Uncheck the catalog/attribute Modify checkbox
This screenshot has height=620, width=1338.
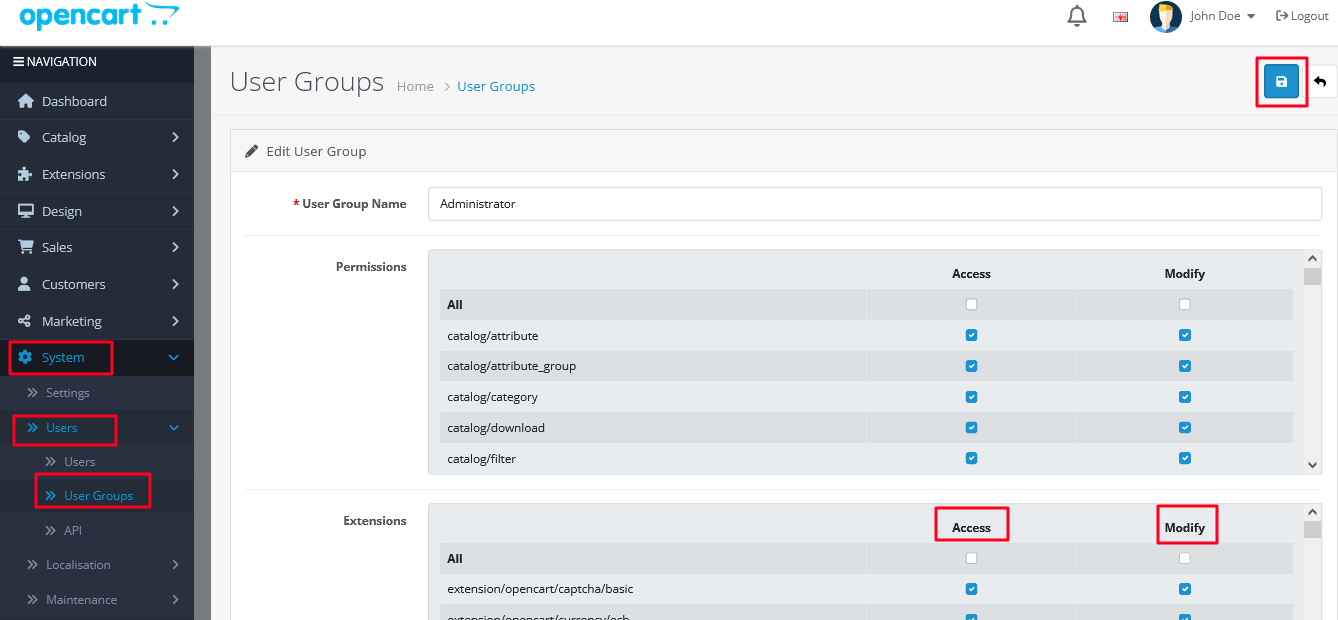point(1185,335)
